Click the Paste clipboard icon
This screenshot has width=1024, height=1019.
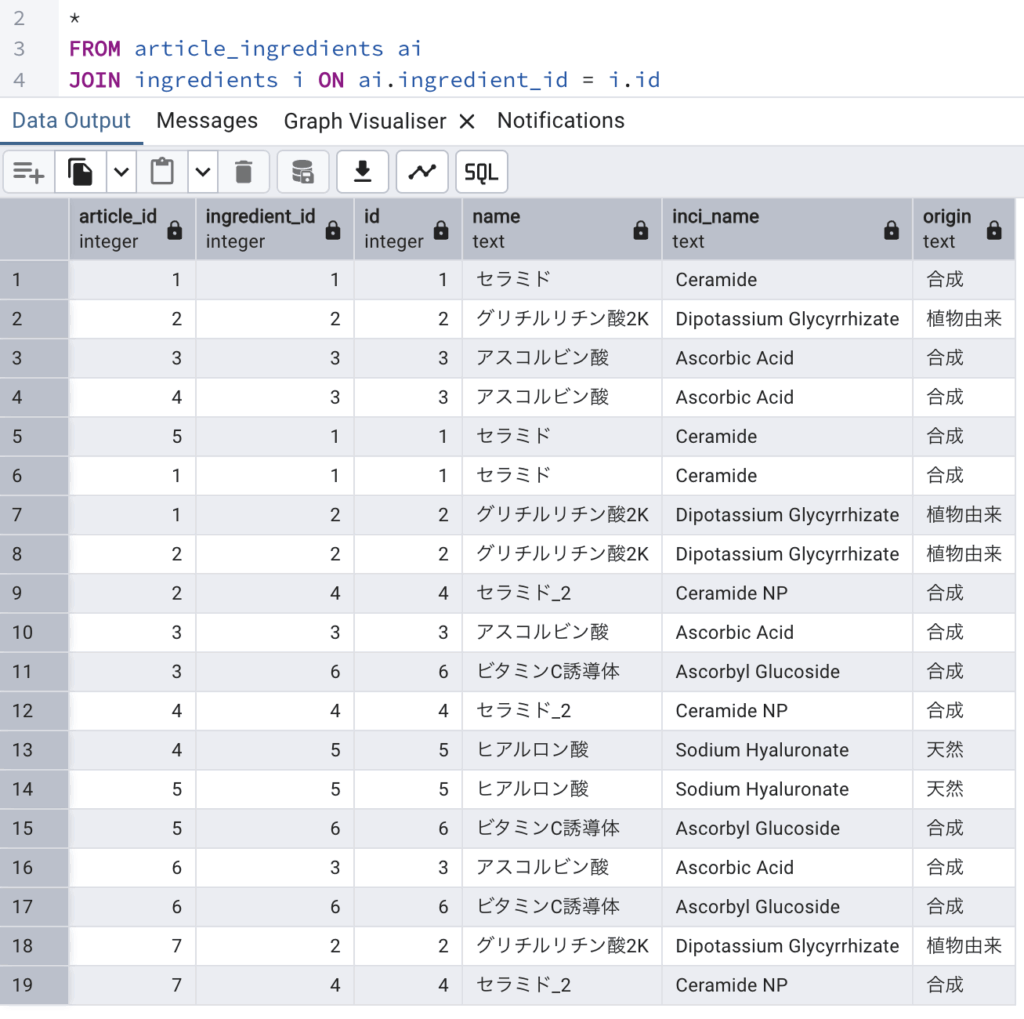click(162, 172)
